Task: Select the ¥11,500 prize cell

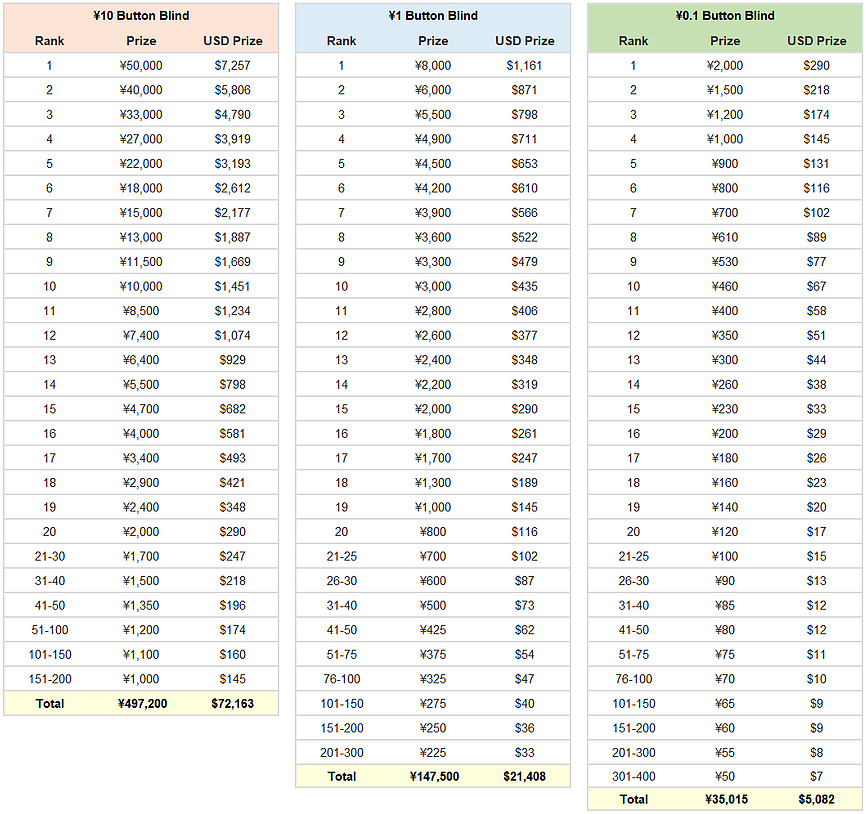Action: (x=141, y=262)
